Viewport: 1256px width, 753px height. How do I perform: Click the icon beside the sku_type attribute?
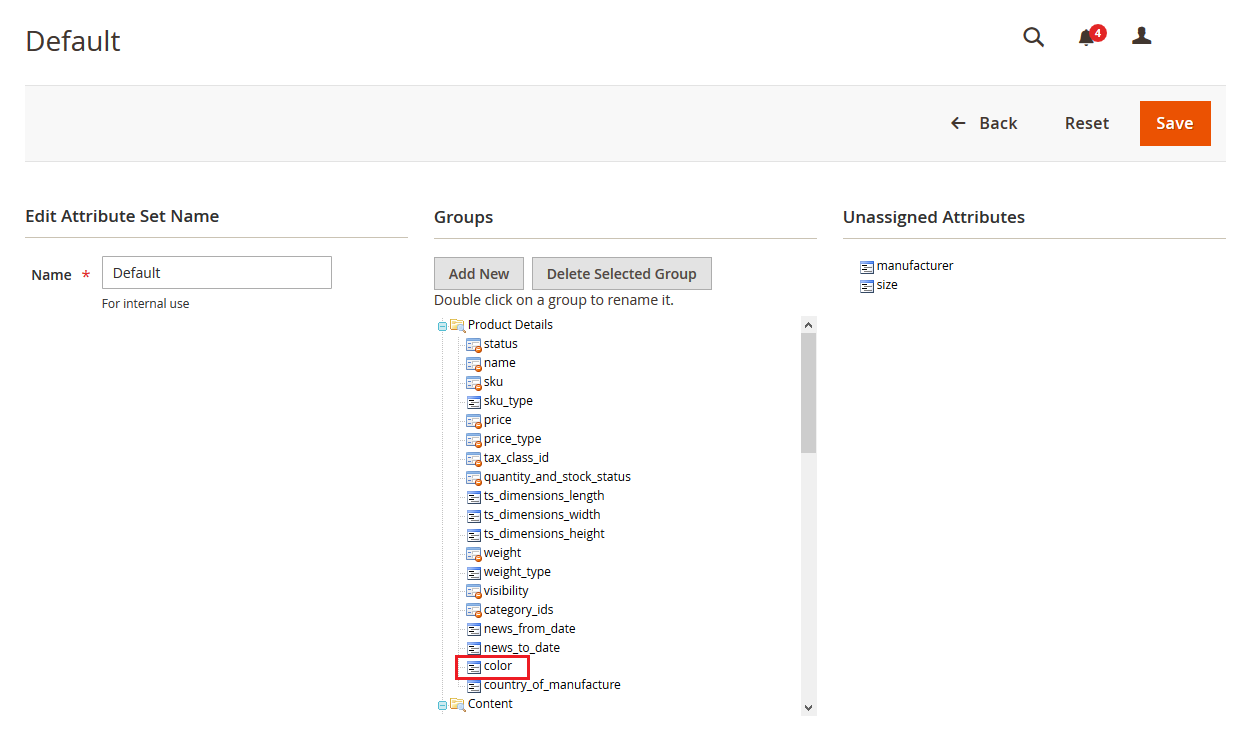[474, 401]
